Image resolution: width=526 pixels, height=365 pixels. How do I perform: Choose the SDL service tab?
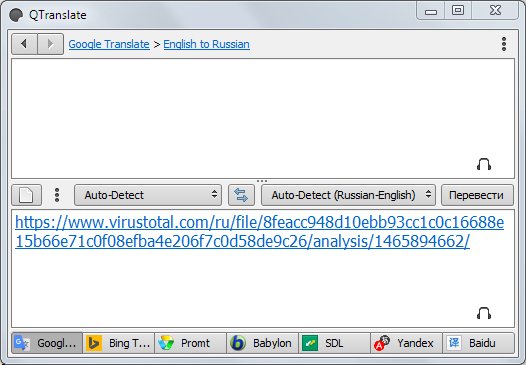pos(334,343)
